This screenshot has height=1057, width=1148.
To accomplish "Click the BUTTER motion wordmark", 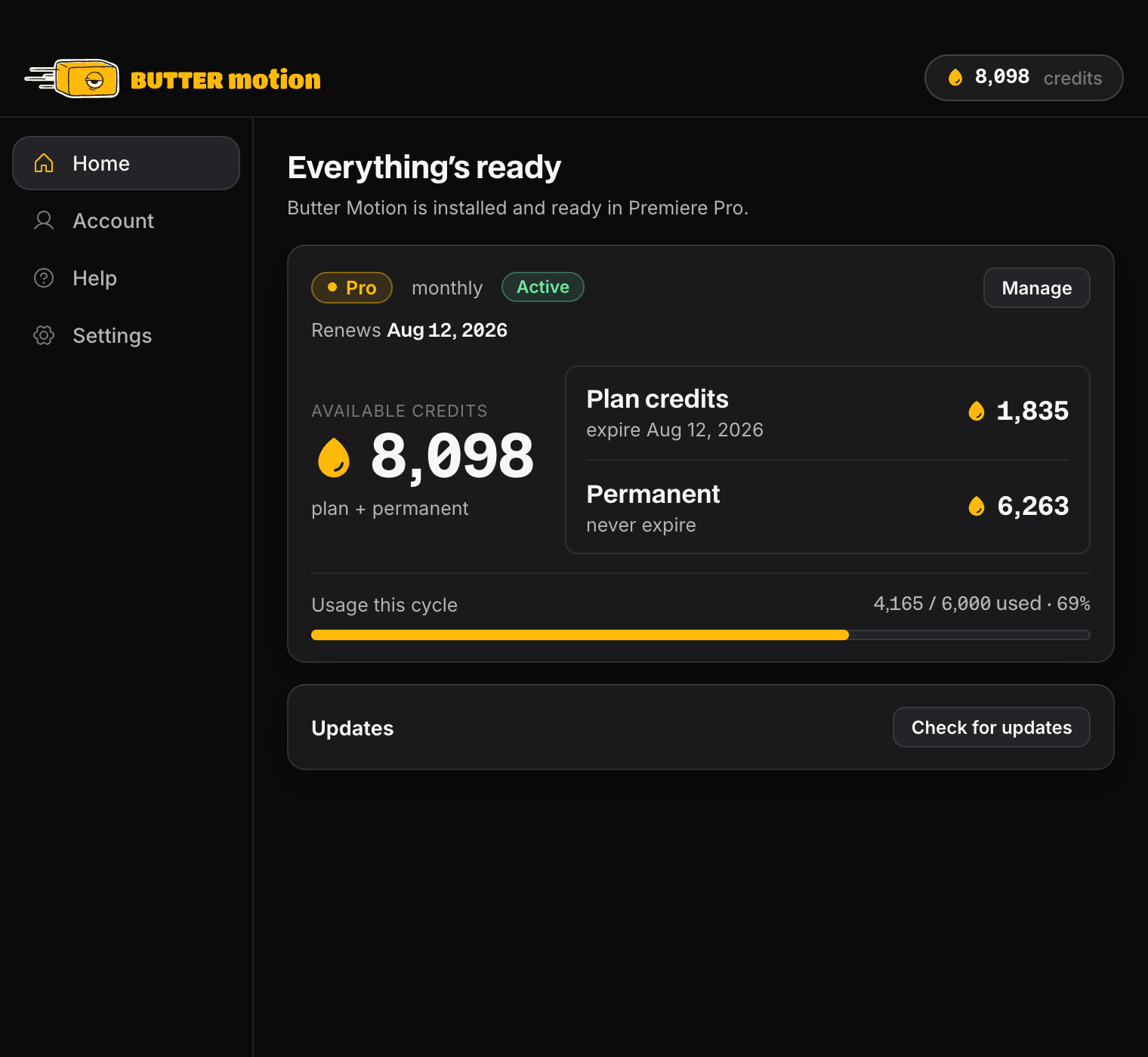I will coord(226,79).
